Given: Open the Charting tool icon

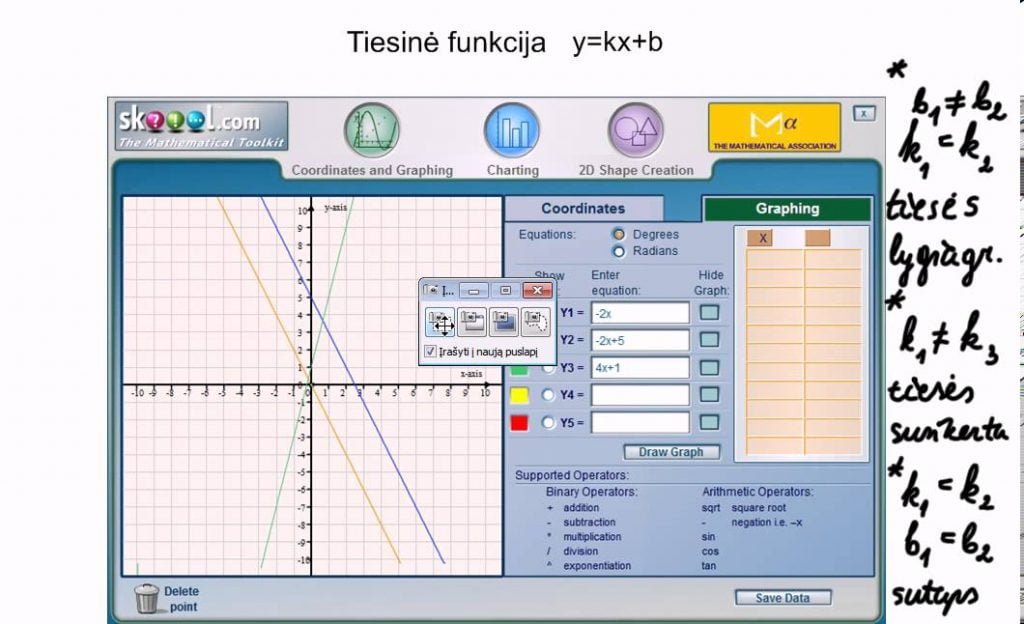Looking at the screenshot, I should (512, 131).
